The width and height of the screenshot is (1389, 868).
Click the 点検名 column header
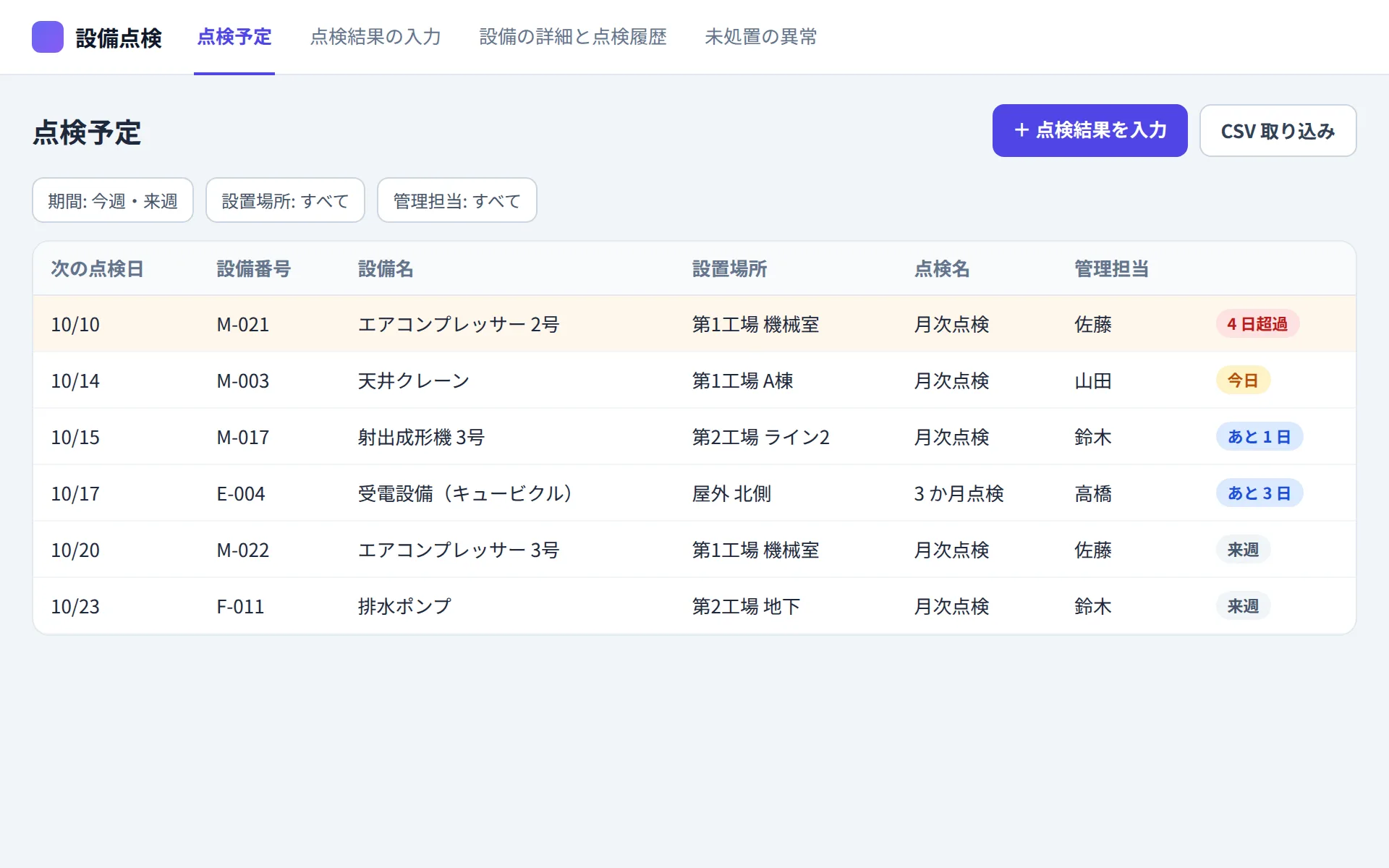pyautogui.click(x=942, y=269)
